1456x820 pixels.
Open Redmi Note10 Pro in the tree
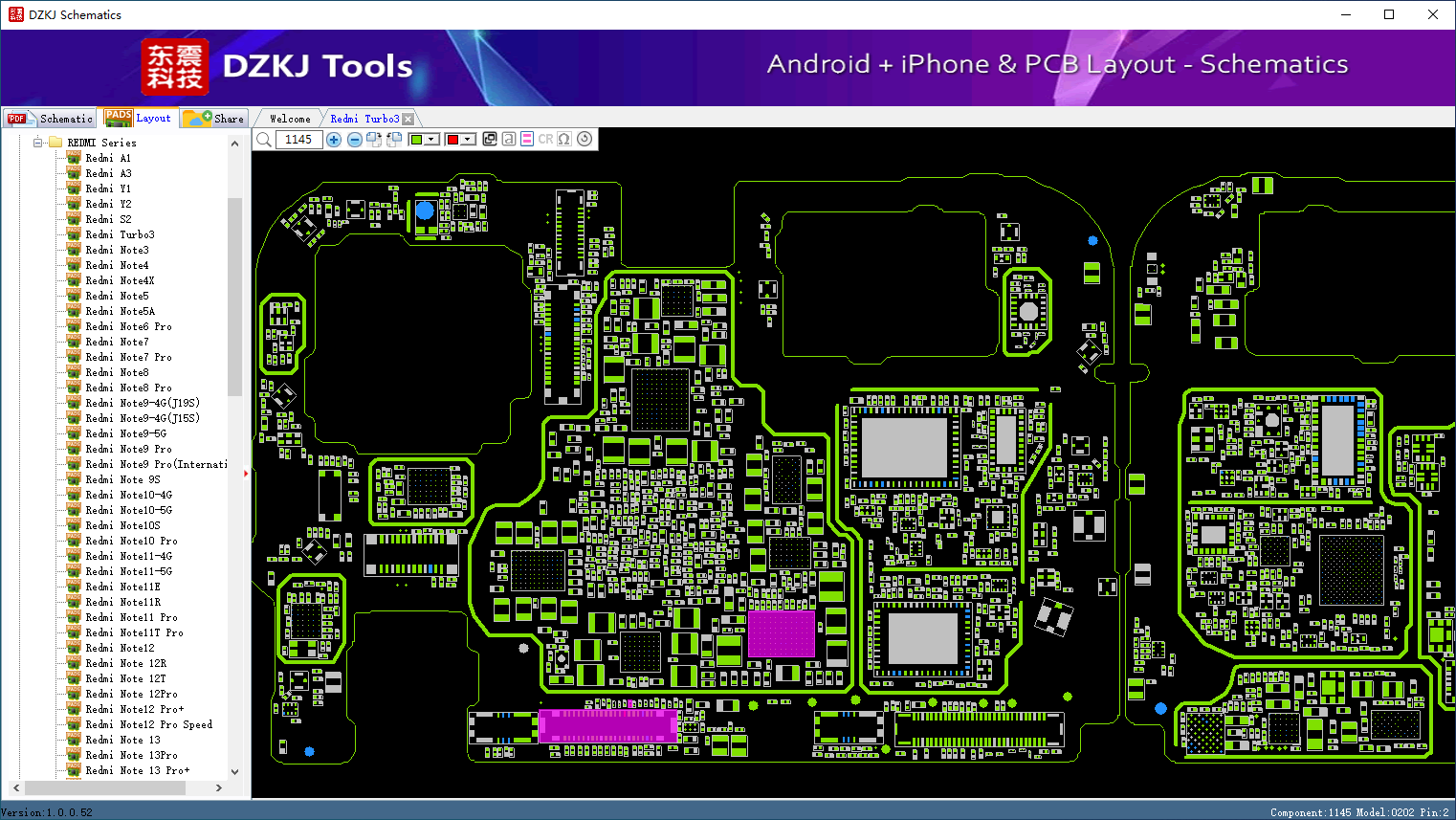point(131,541)
